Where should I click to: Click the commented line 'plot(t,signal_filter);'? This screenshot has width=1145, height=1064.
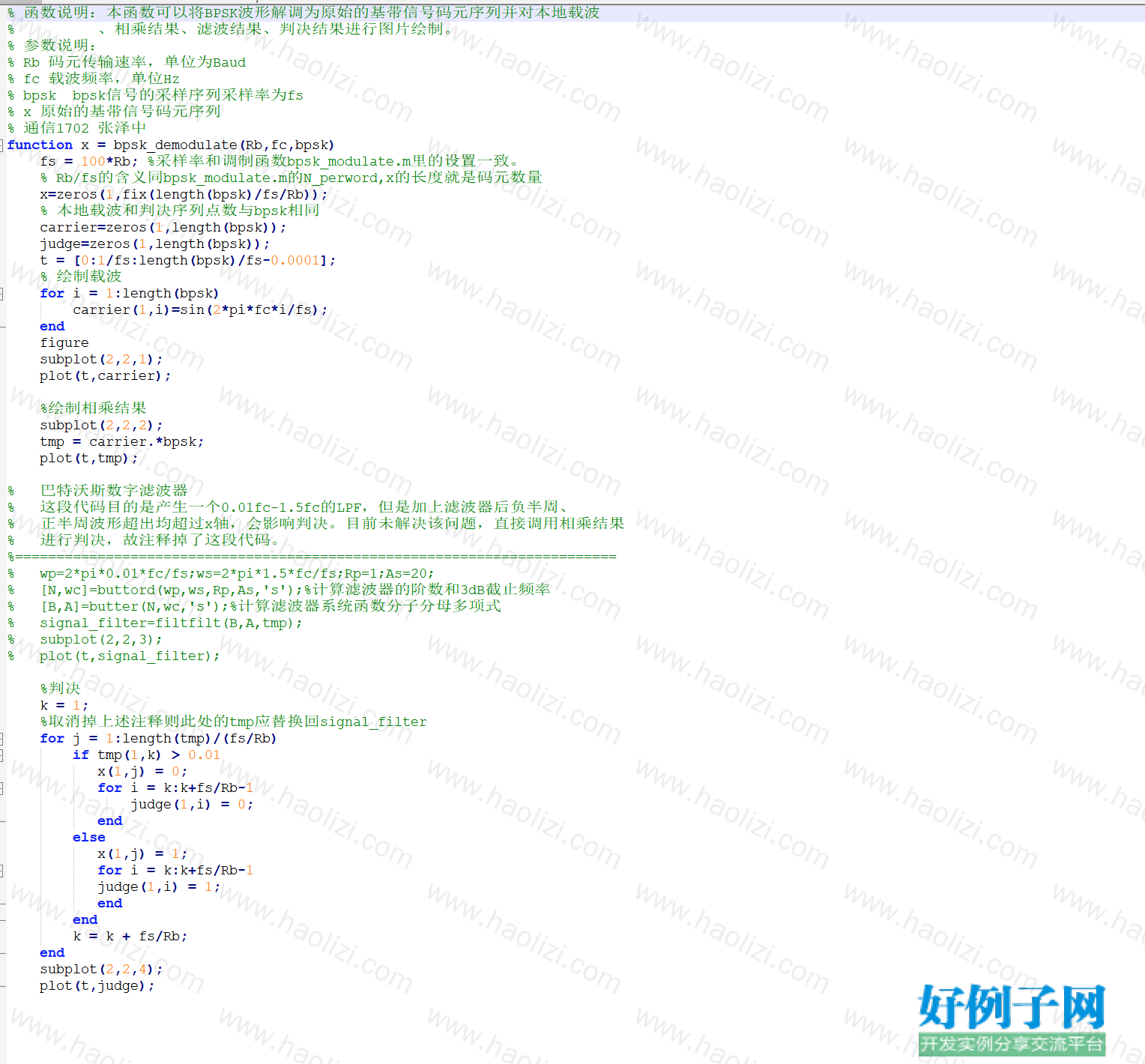(130, 656)
